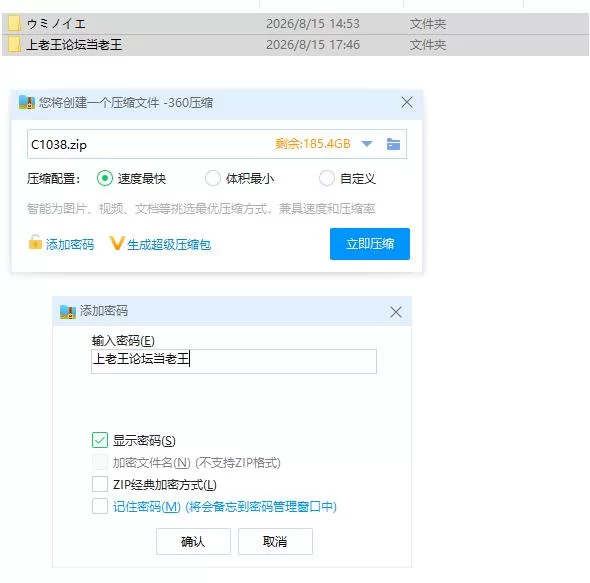
Task: Check the 记住密码(M) checkbox
Action: click(100, 506)
